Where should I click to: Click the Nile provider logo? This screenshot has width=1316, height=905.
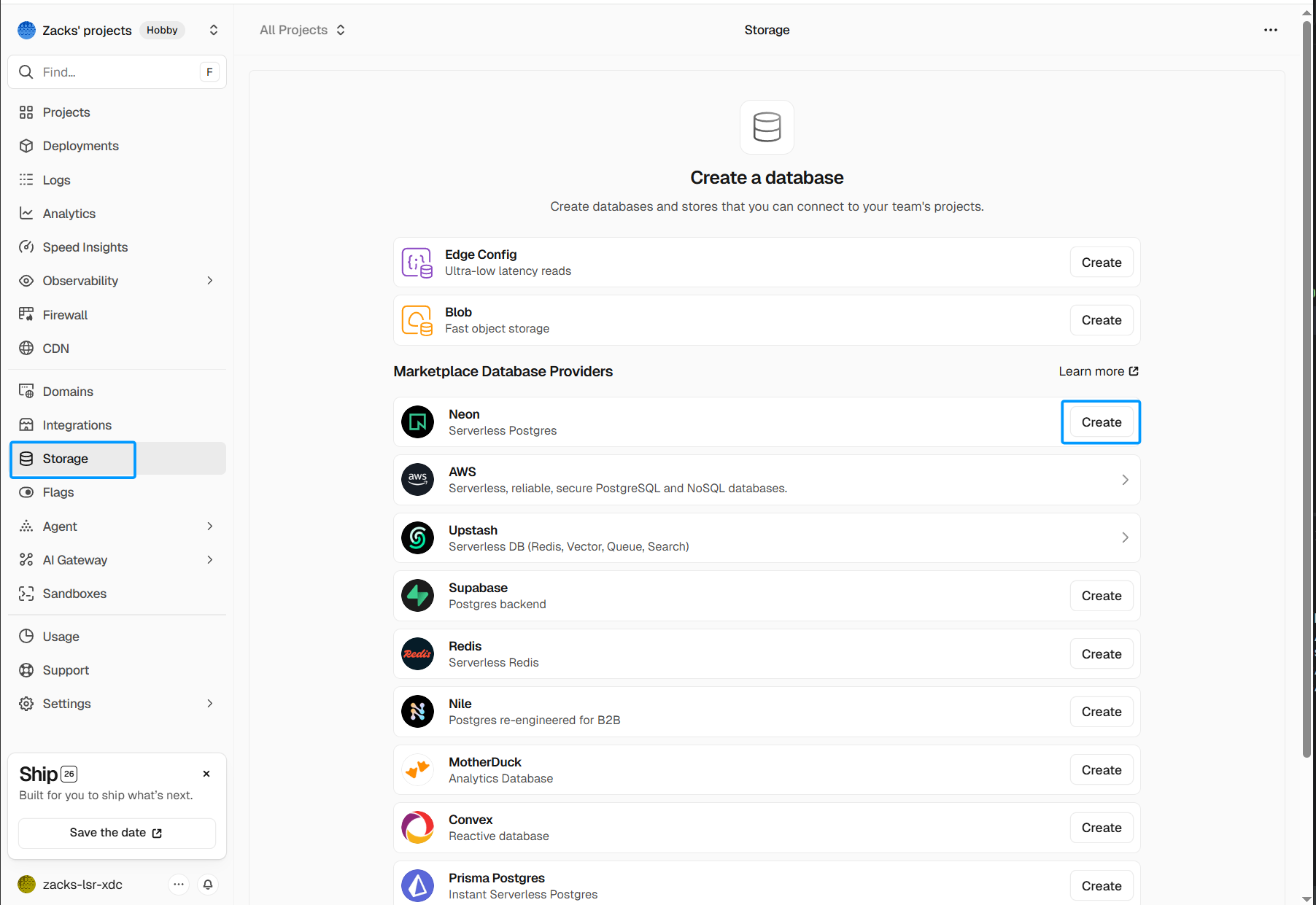tap(418, 712)
